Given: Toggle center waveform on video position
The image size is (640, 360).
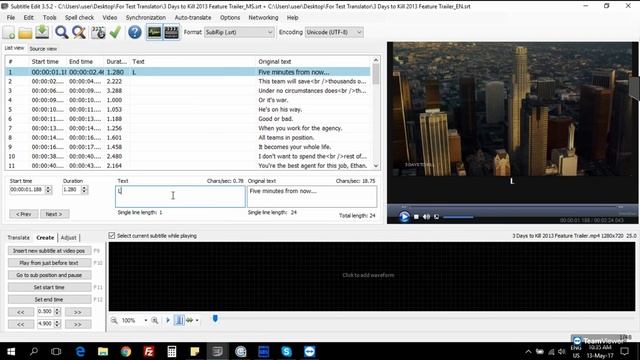Looking at the screenshot, I should 179,320.
